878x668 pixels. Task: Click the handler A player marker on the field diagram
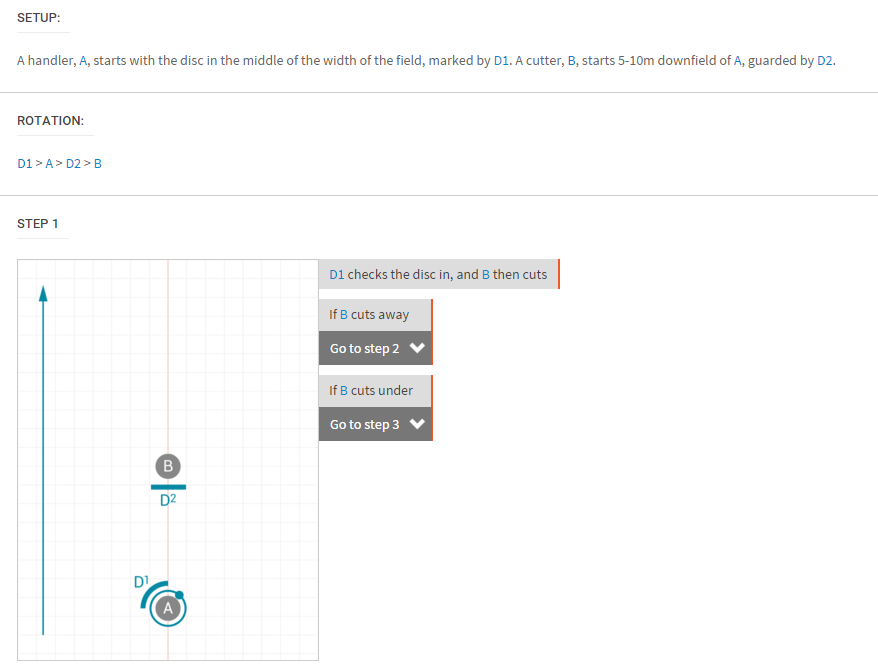point(168,608)
